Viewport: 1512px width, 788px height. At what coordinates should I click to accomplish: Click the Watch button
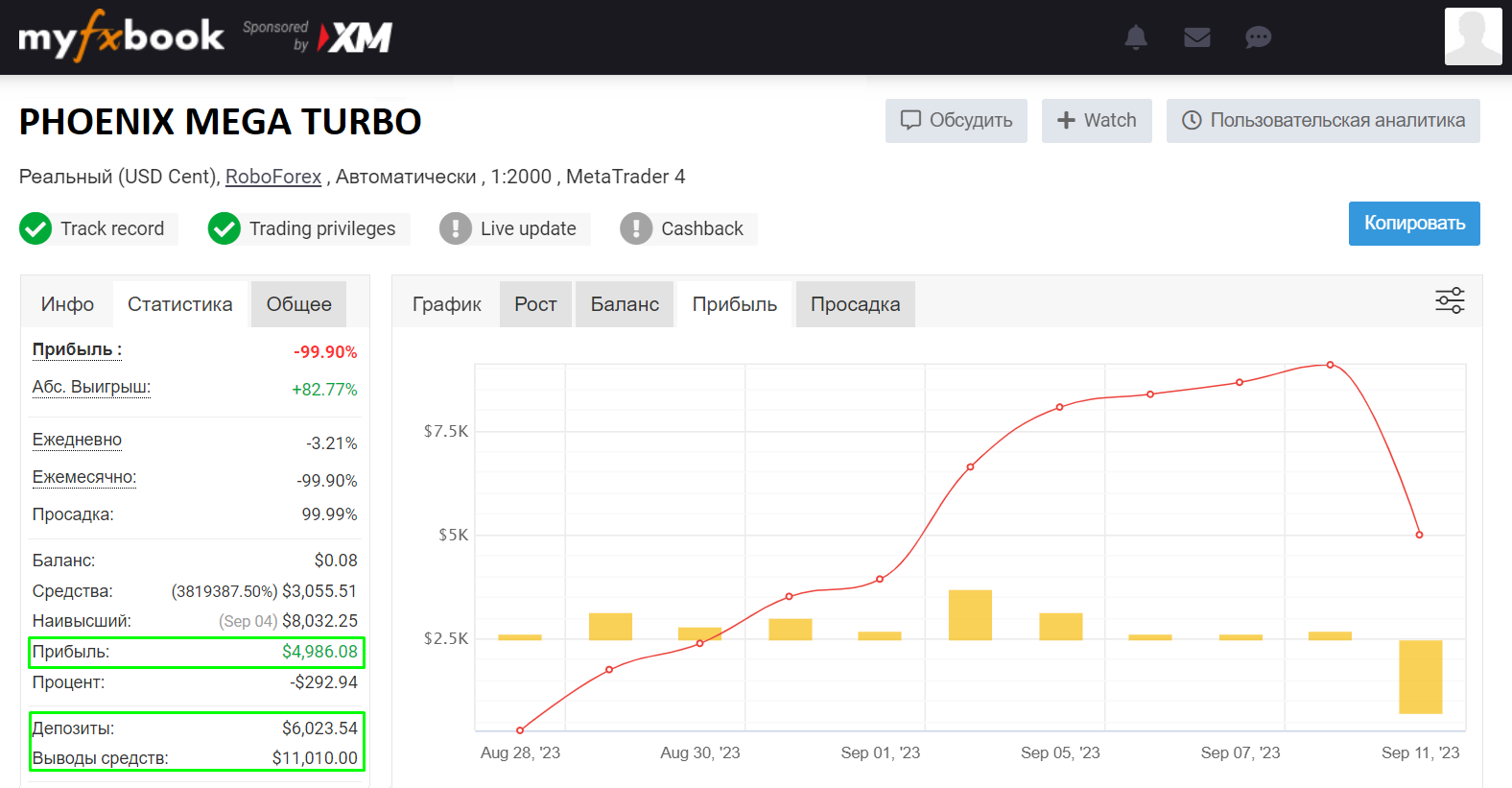1097,121
